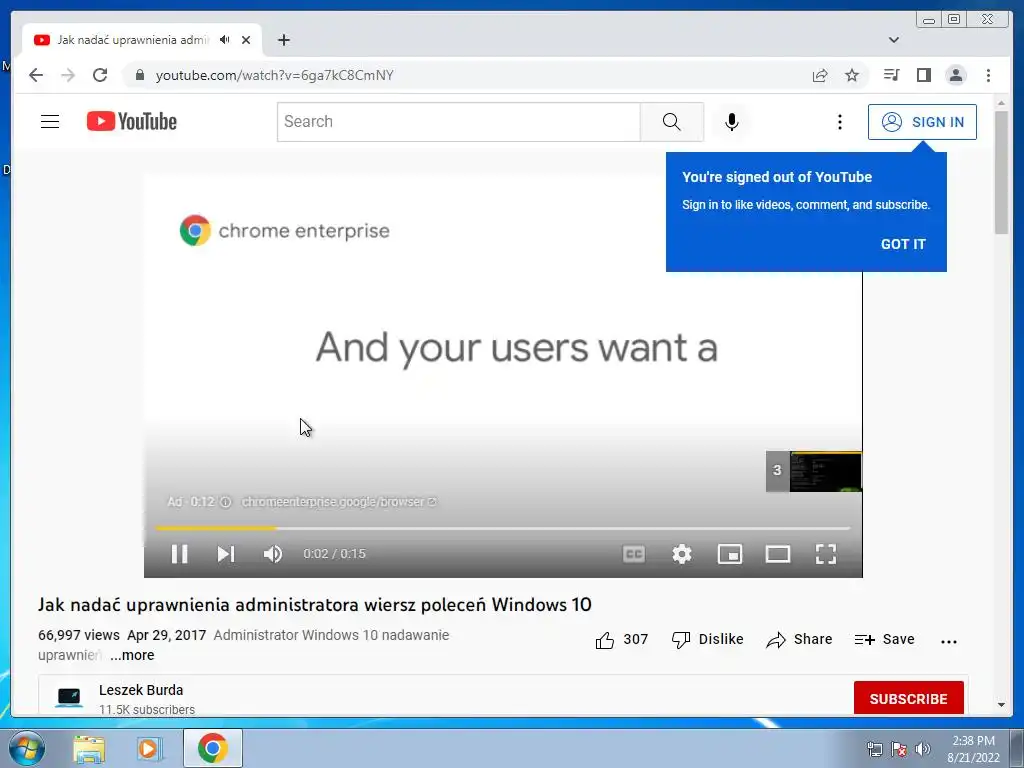Switch to miniplayer mode
The image size is (1024, 768).
pos(729,554)
